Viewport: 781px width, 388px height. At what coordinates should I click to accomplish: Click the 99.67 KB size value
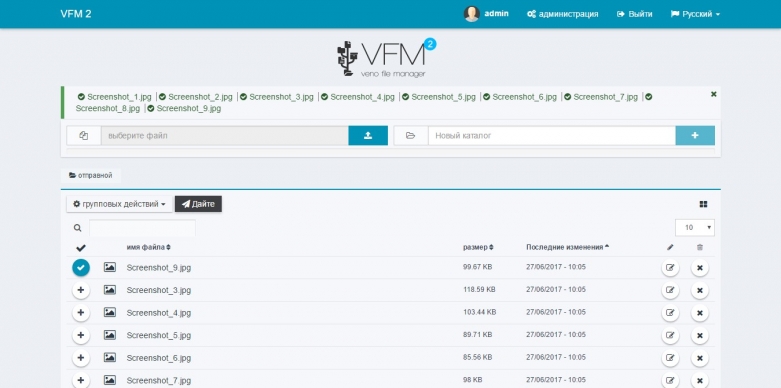click(x=477, y=267)
